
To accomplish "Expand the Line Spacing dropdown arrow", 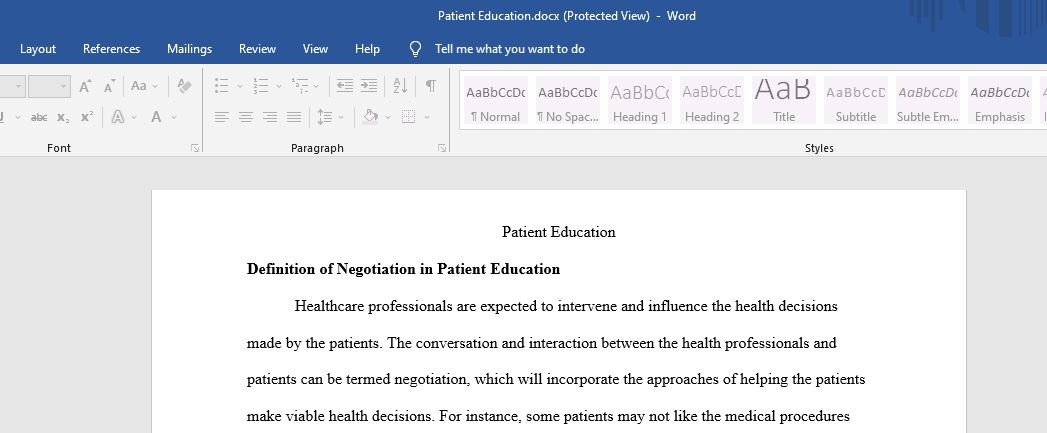I will (x=341, y=118).
